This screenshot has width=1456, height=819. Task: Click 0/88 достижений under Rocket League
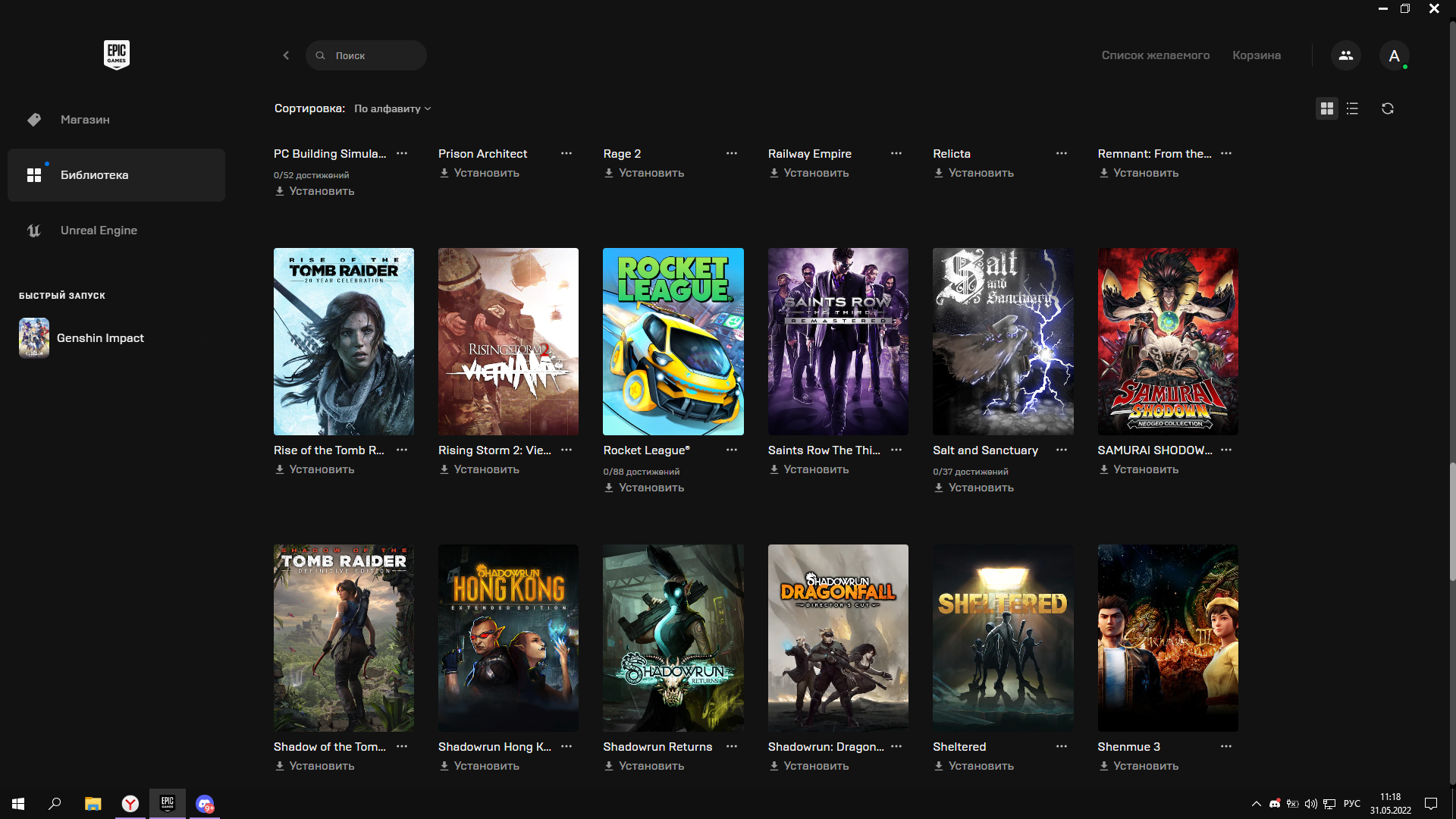[642, 472]
